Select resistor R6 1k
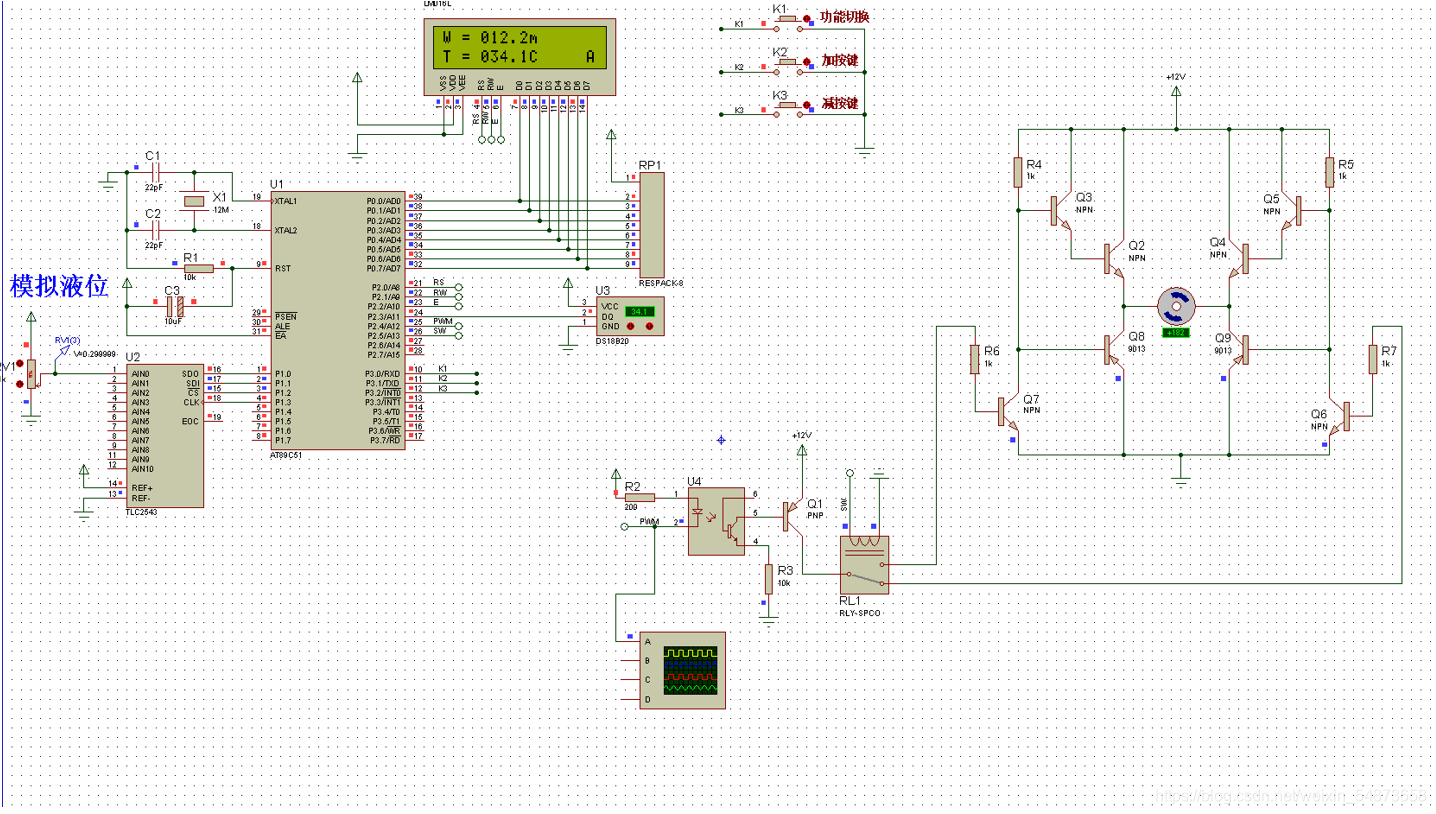Image resolution: width=1436 pixels, height=814 pixels. point(974,360)
